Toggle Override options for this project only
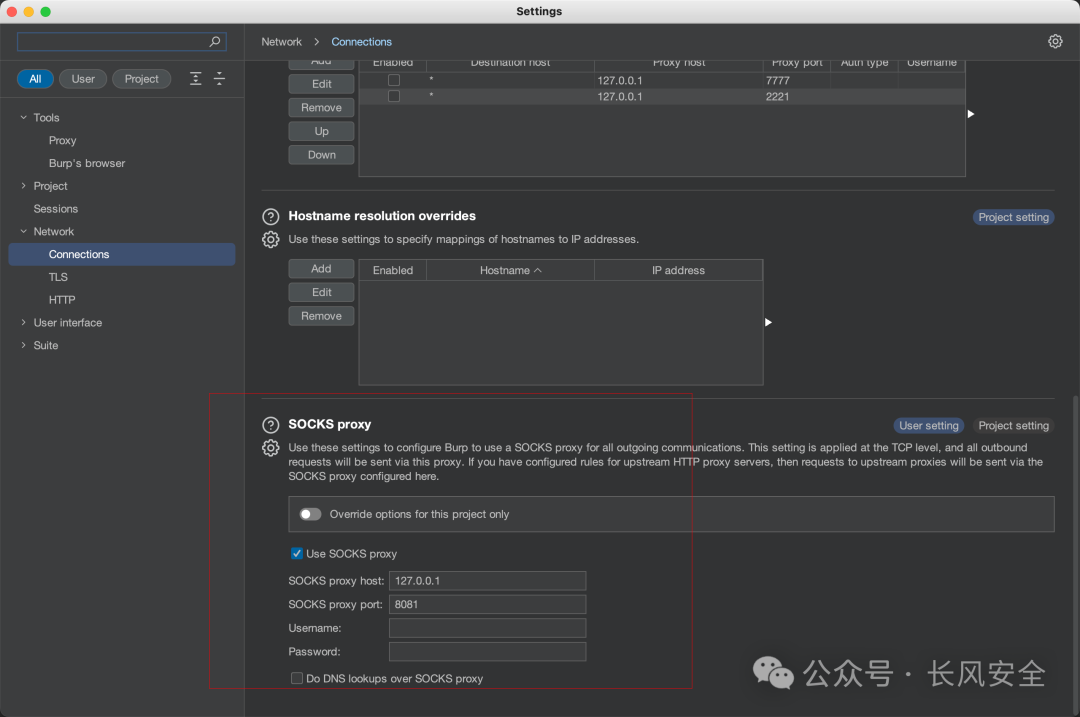Image resolution: width=1080 pixels, height=717 pixels. 311,514
